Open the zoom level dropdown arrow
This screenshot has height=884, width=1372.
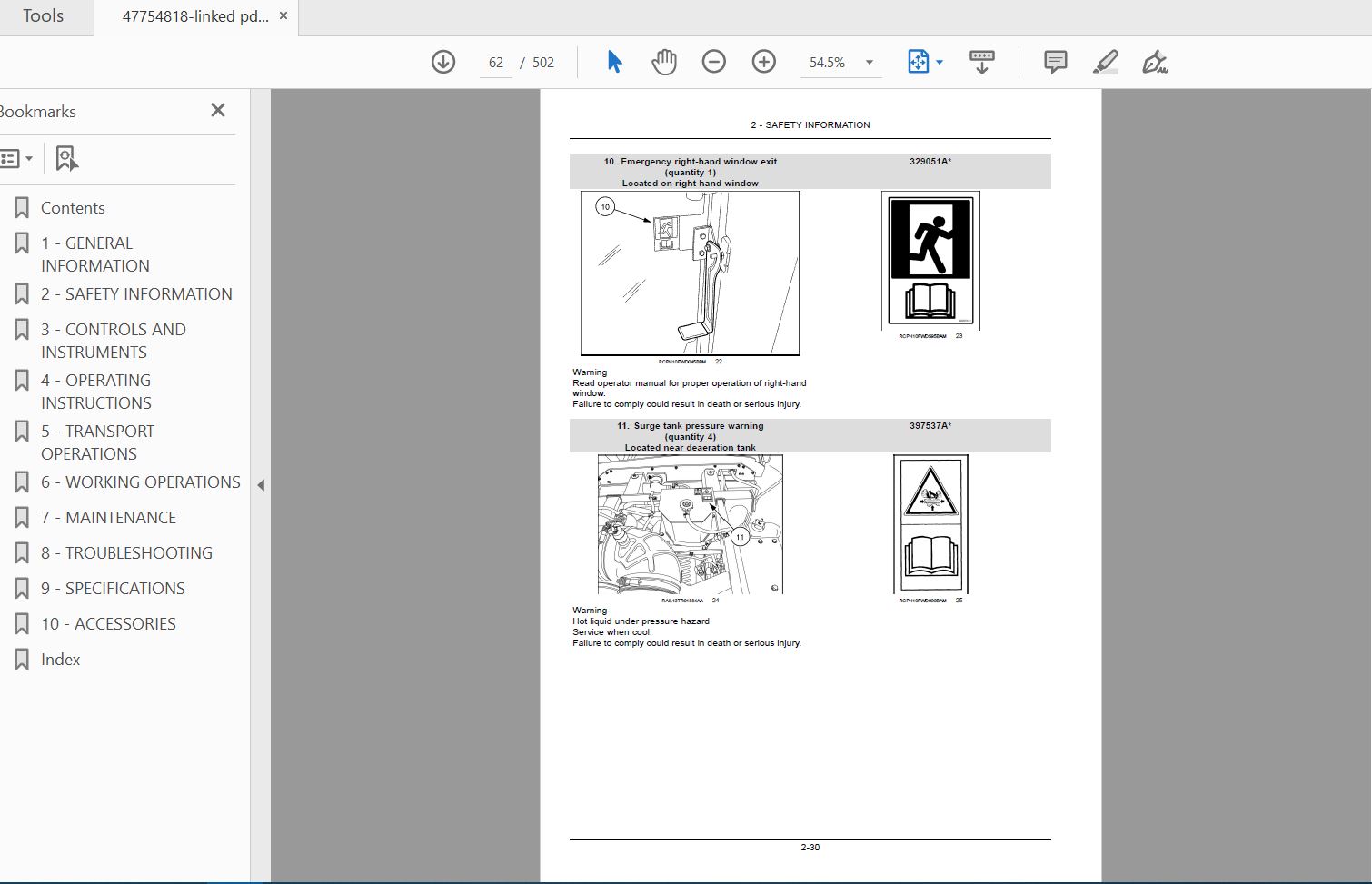point(870,63)
